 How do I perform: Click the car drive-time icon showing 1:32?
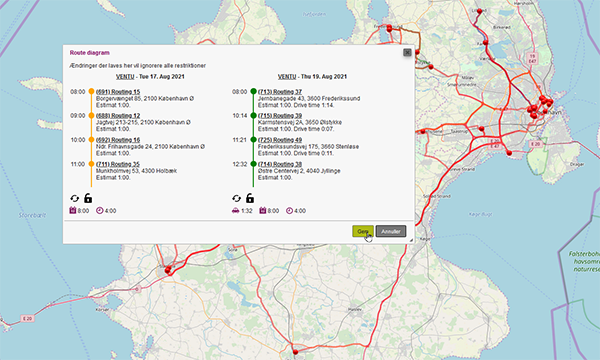(236, 210)
